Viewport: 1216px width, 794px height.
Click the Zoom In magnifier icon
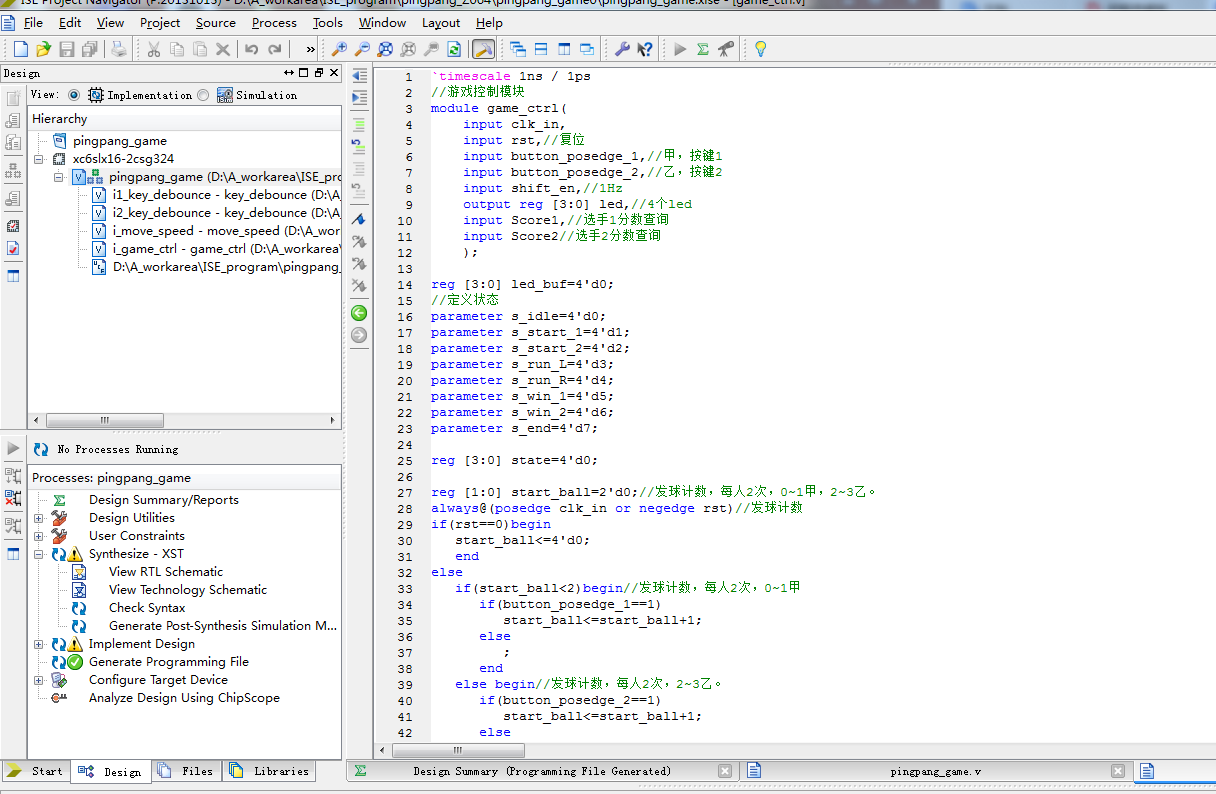click(340, 49)
